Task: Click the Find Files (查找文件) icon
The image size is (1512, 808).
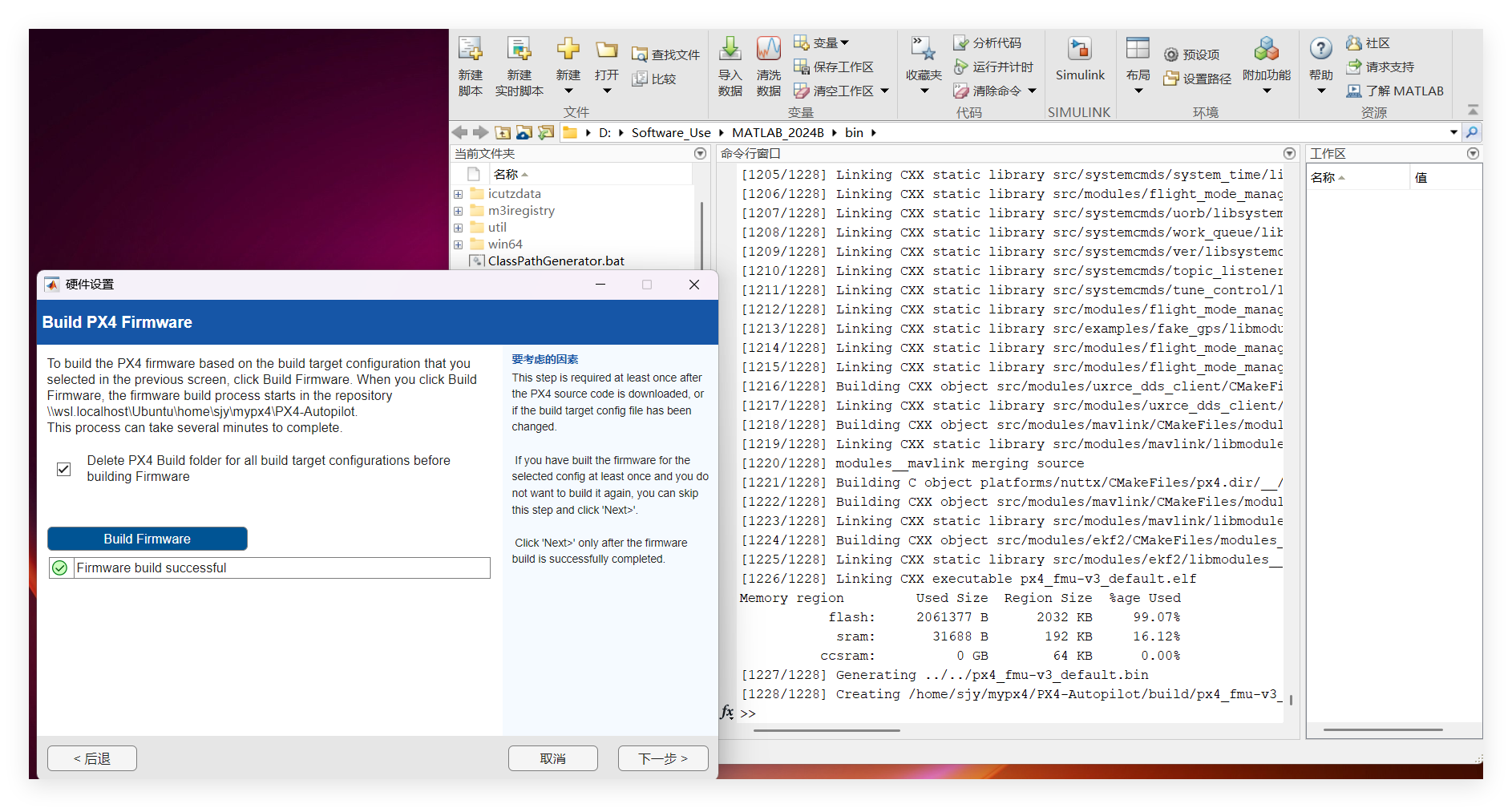Action: coord(640,55)
